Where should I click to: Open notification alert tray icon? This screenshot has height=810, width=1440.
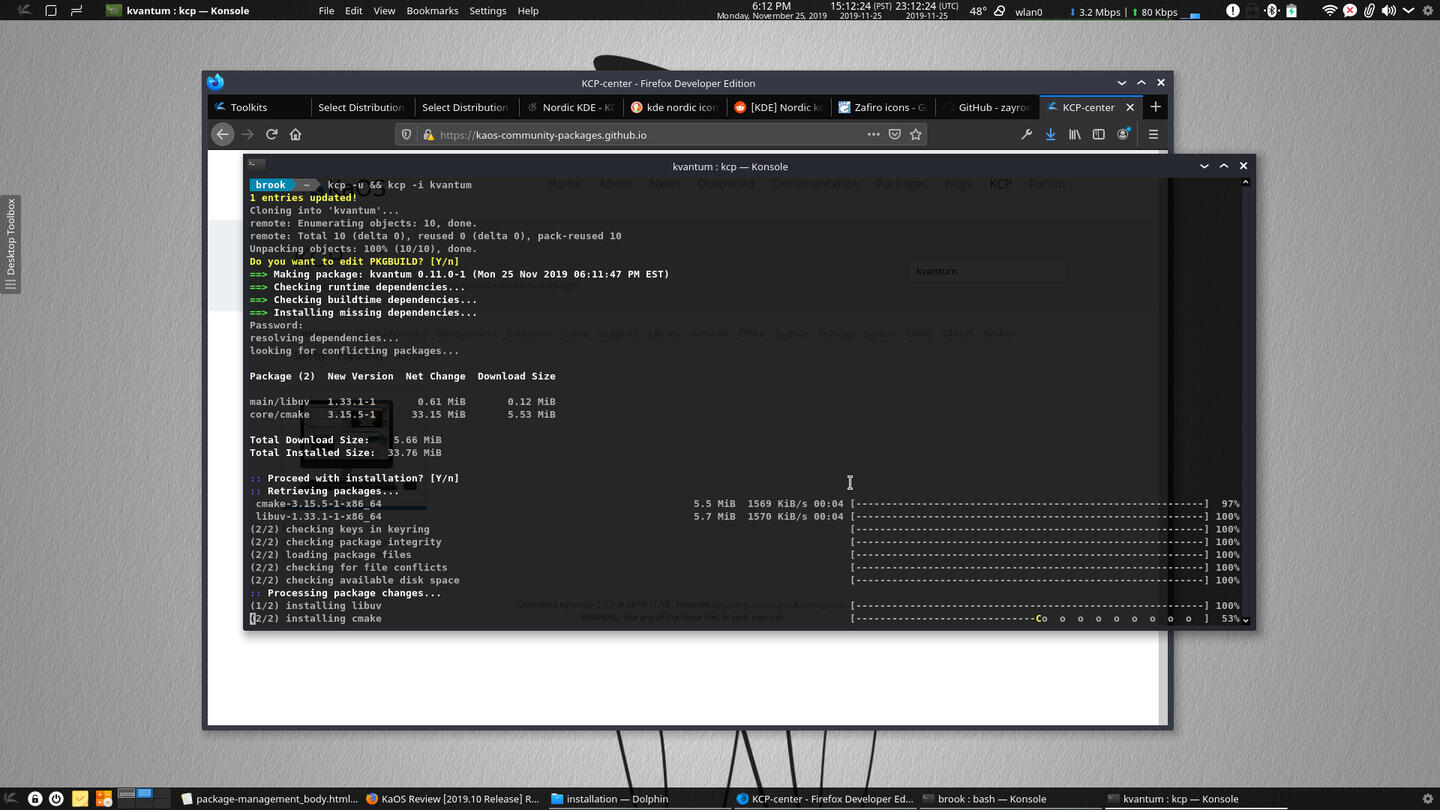(x=1233, y=11)
